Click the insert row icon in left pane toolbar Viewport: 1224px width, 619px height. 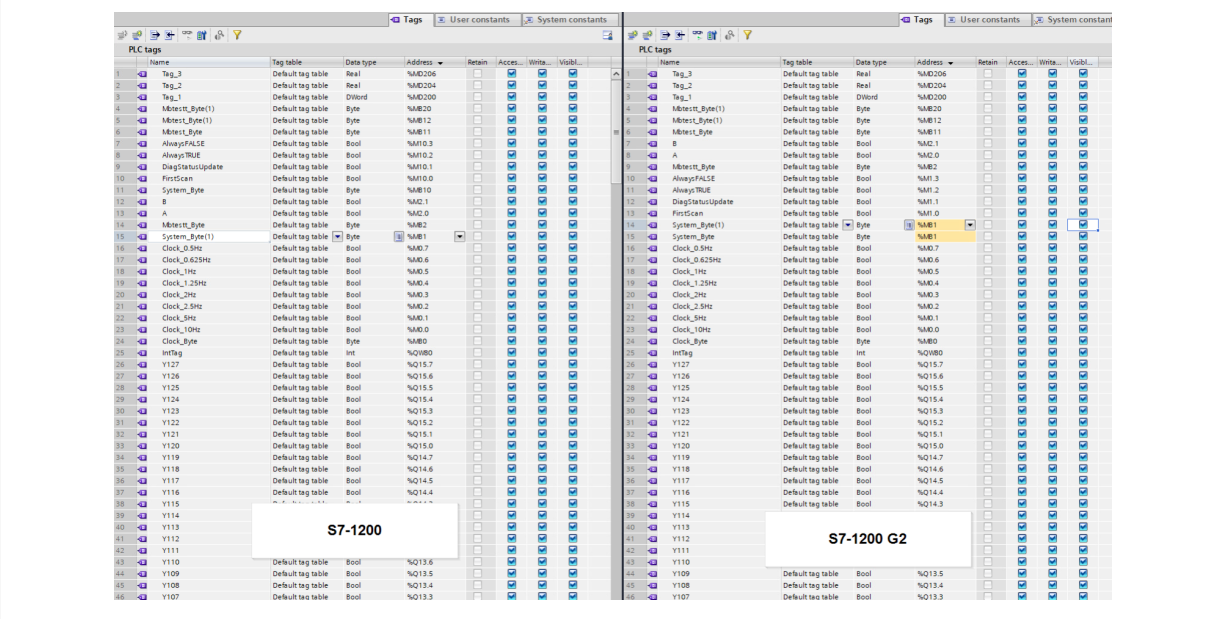click(x=122, y=35)
